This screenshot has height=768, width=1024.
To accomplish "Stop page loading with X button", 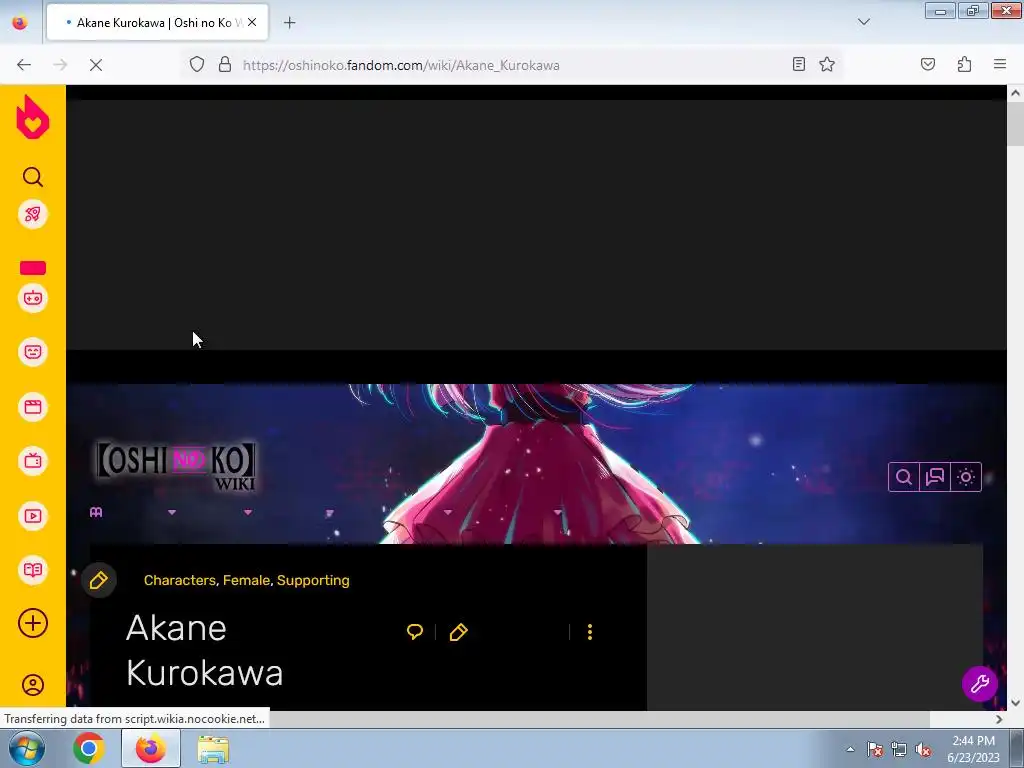I will [96, 65].
